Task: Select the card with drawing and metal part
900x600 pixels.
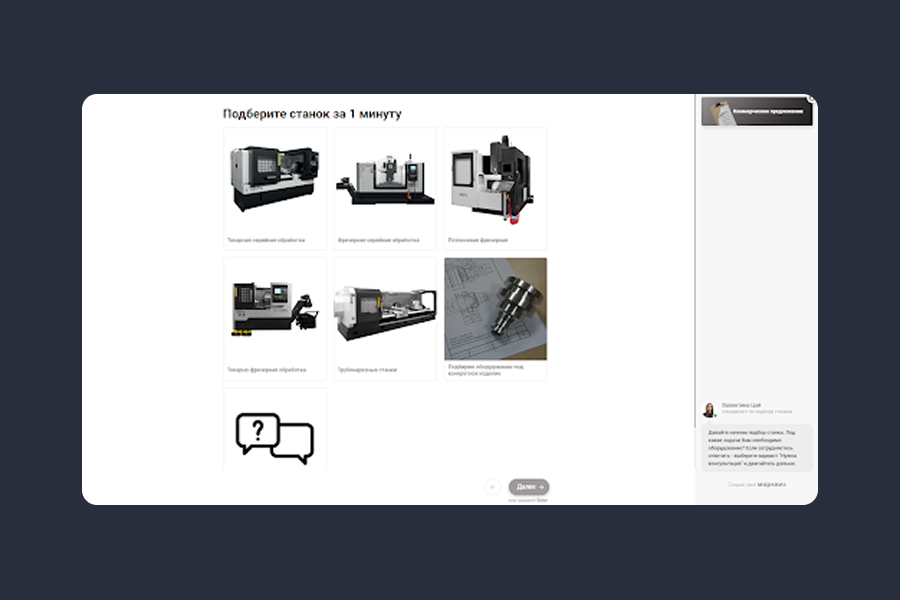Action: click(x=495, y=319)
